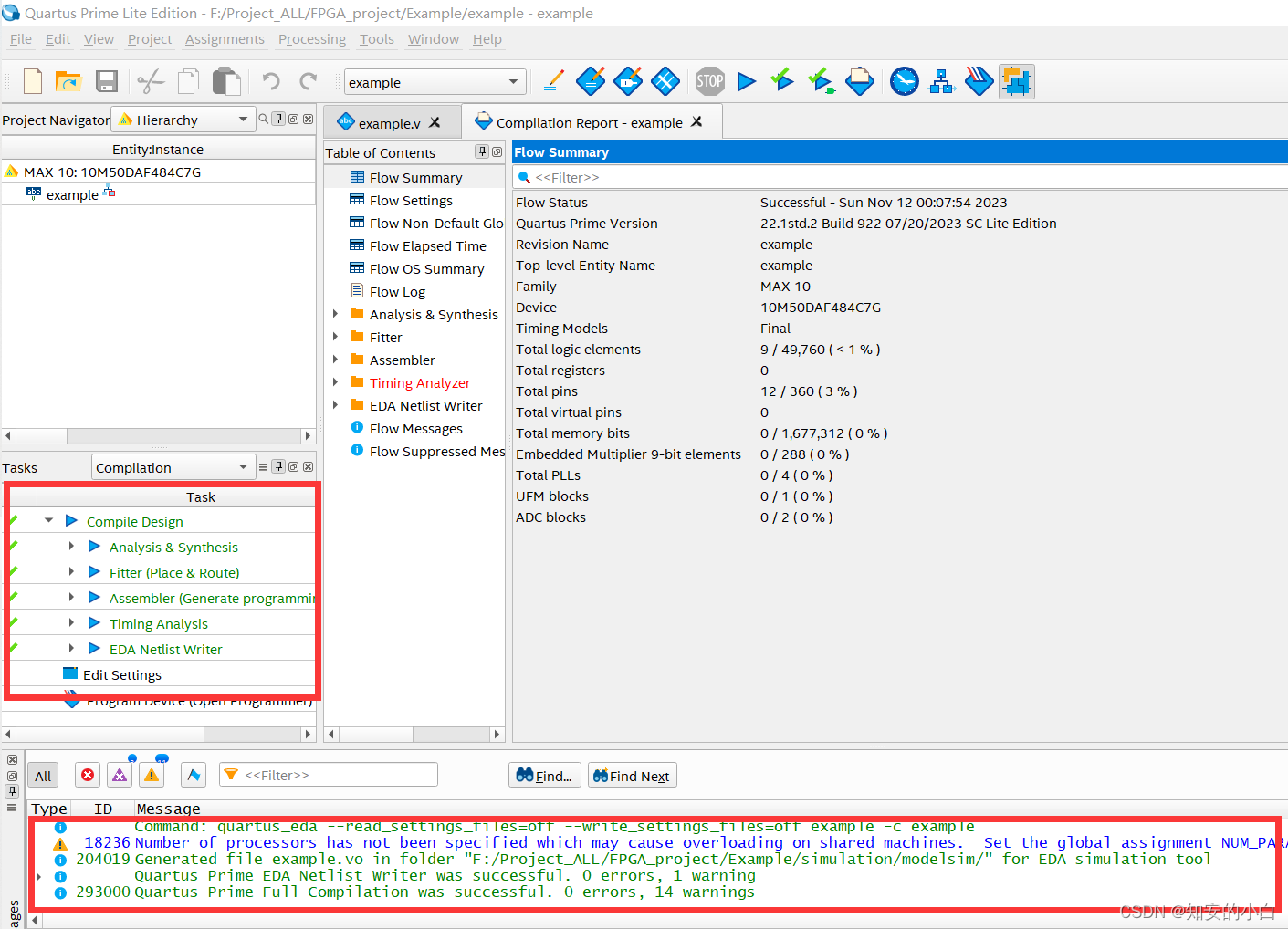
Task: Click the STOP processing icon
Action: click(709, 81)
